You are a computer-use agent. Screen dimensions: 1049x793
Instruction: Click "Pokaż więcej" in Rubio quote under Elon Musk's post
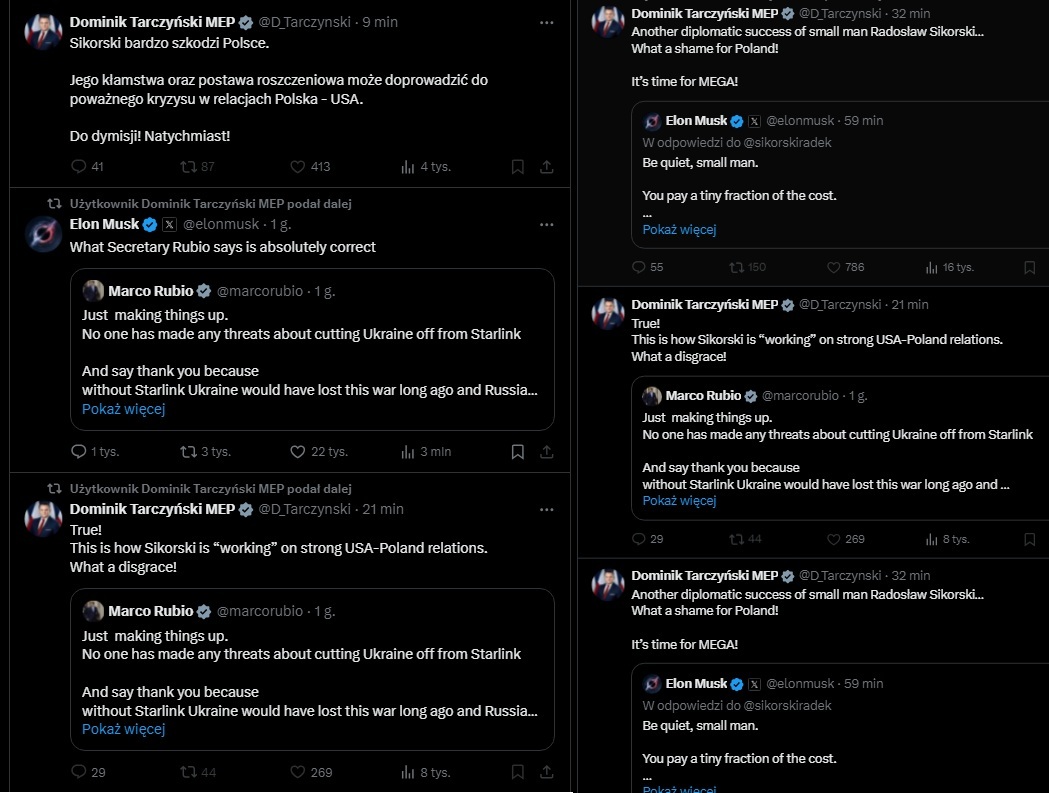[x=123, y=409]
